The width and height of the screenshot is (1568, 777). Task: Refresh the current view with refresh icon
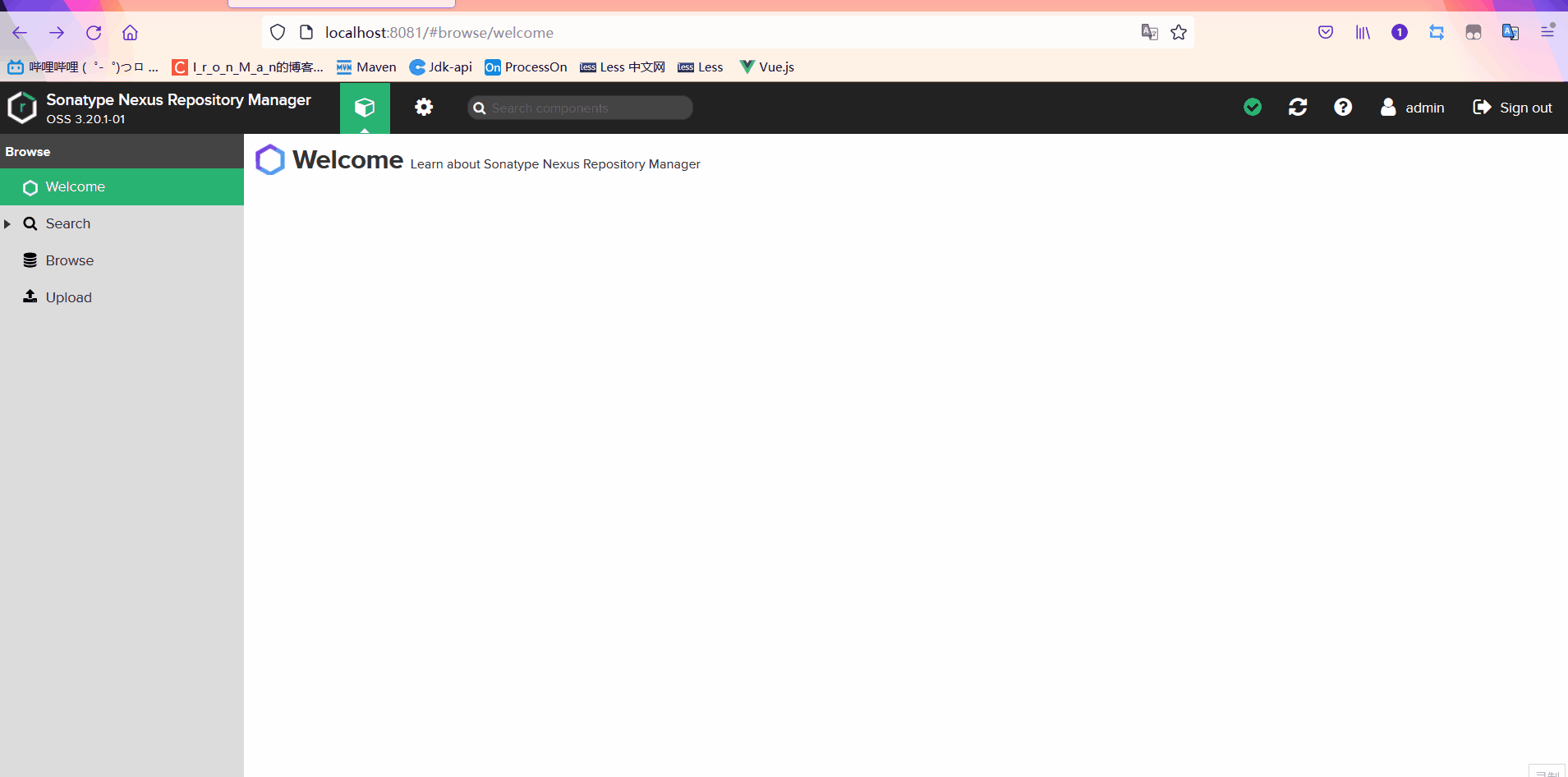[x=1298, y=107]
